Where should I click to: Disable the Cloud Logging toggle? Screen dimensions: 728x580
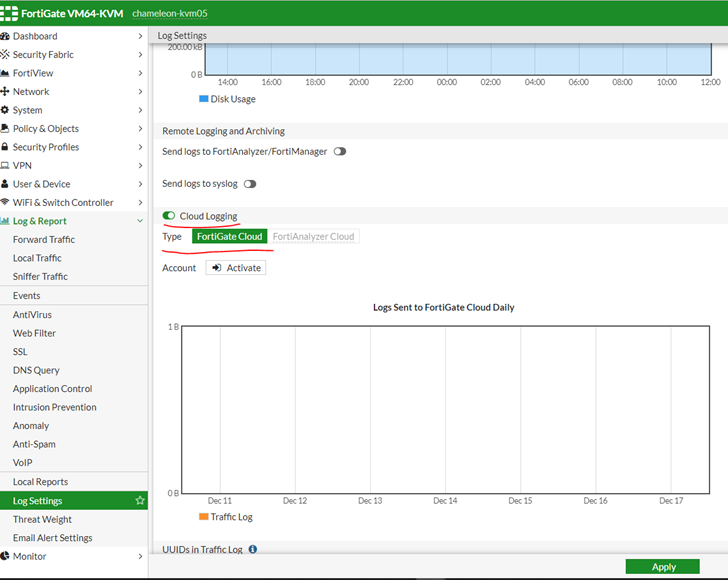tap(169, 216)
